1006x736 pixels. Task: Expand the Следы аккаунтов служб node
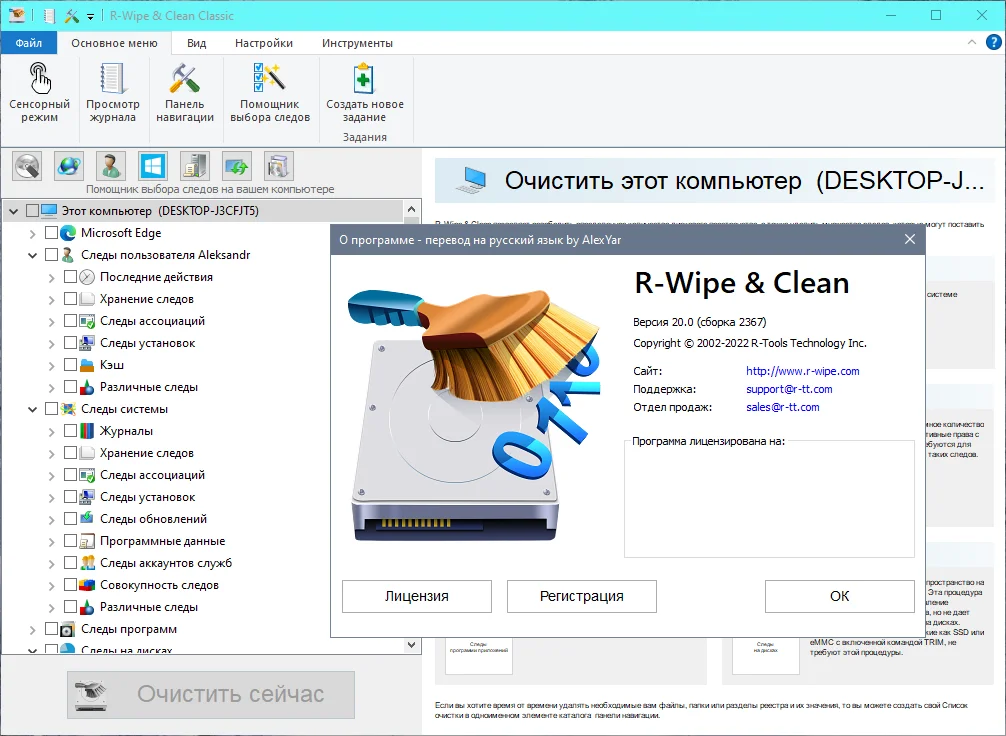pos(52,564)
